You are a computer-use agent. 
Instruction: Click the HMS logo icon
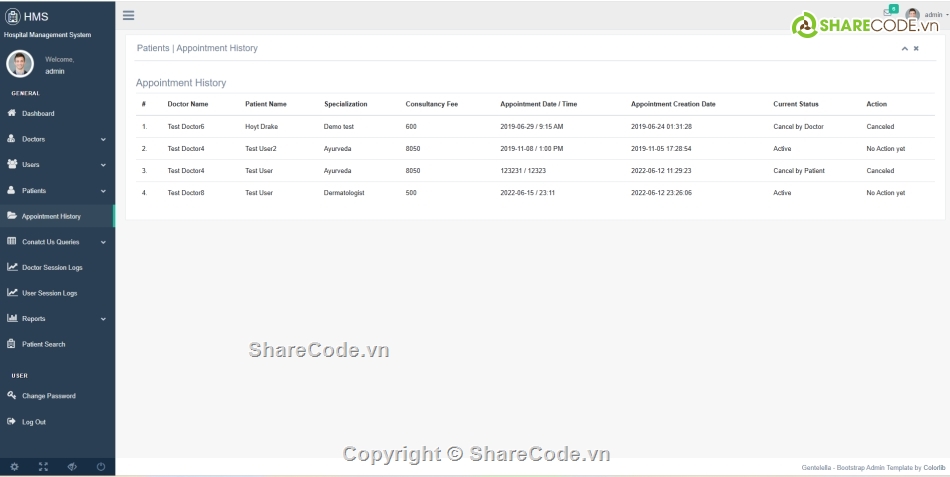coord(13,16)
